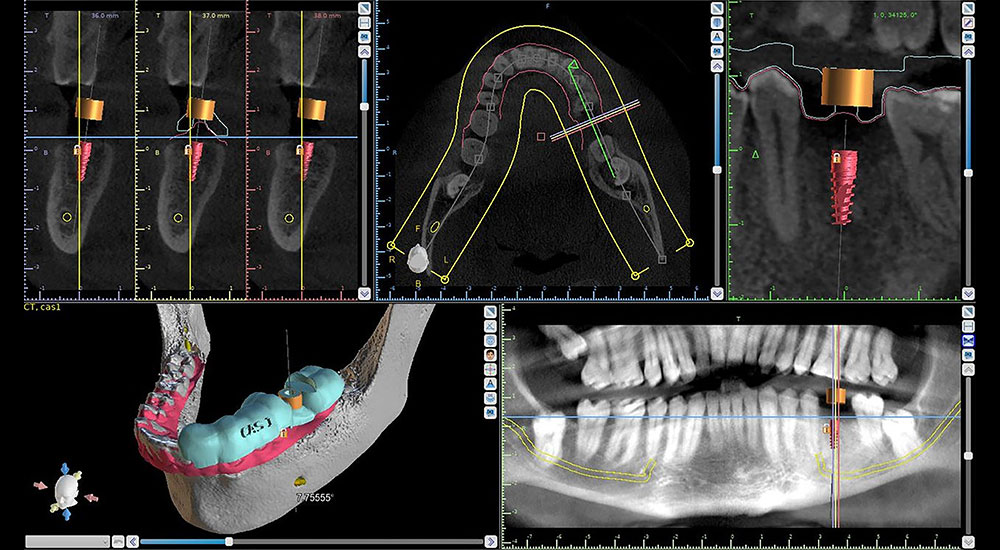
Task: Click the green triangle marker in axial view
Action: tap(573, 64)
